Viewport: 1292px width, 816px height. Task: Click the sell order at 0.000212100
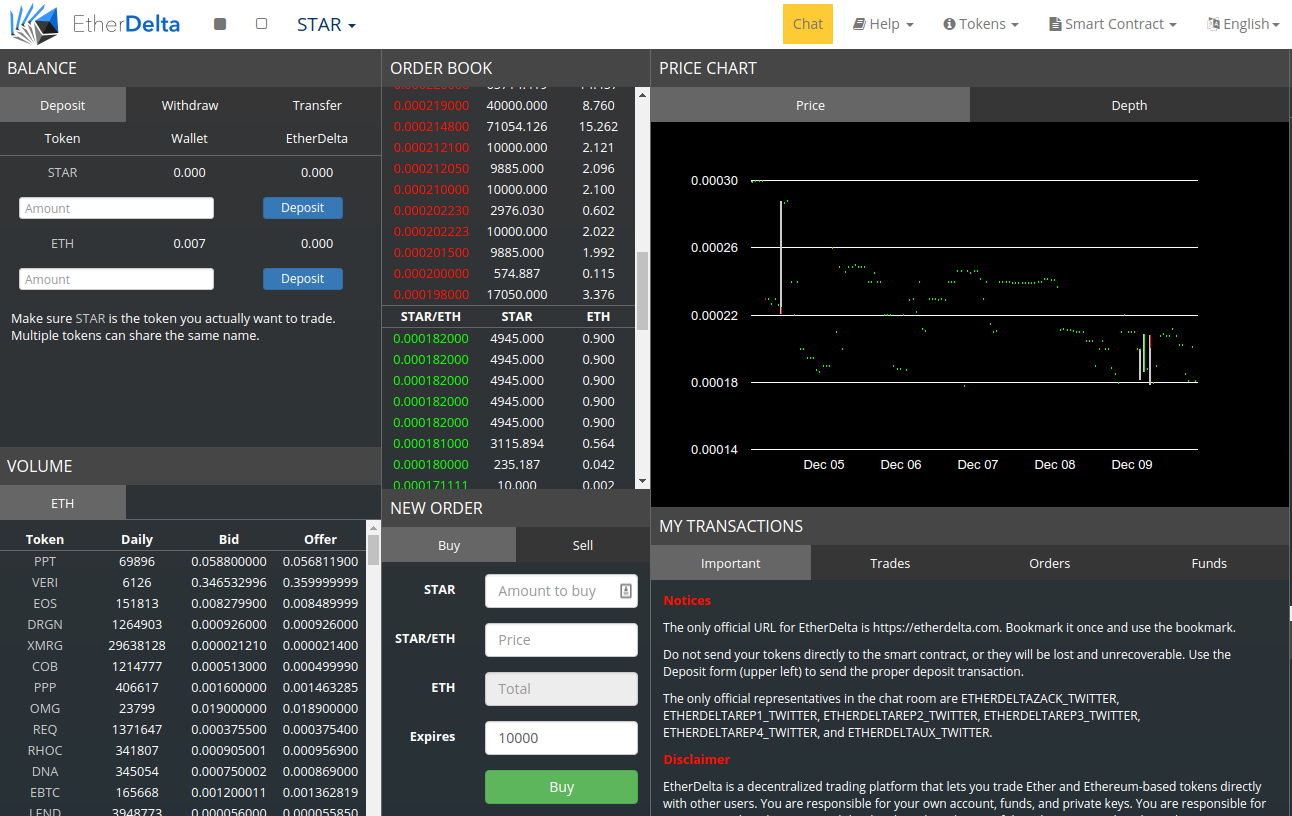point(508,148)
